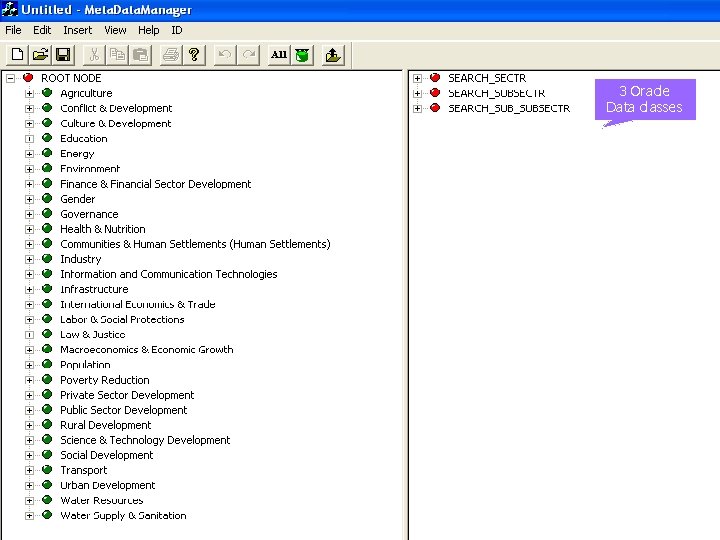Click the Help question mark icon
720x540 pixels.
(x=194, y=55)
